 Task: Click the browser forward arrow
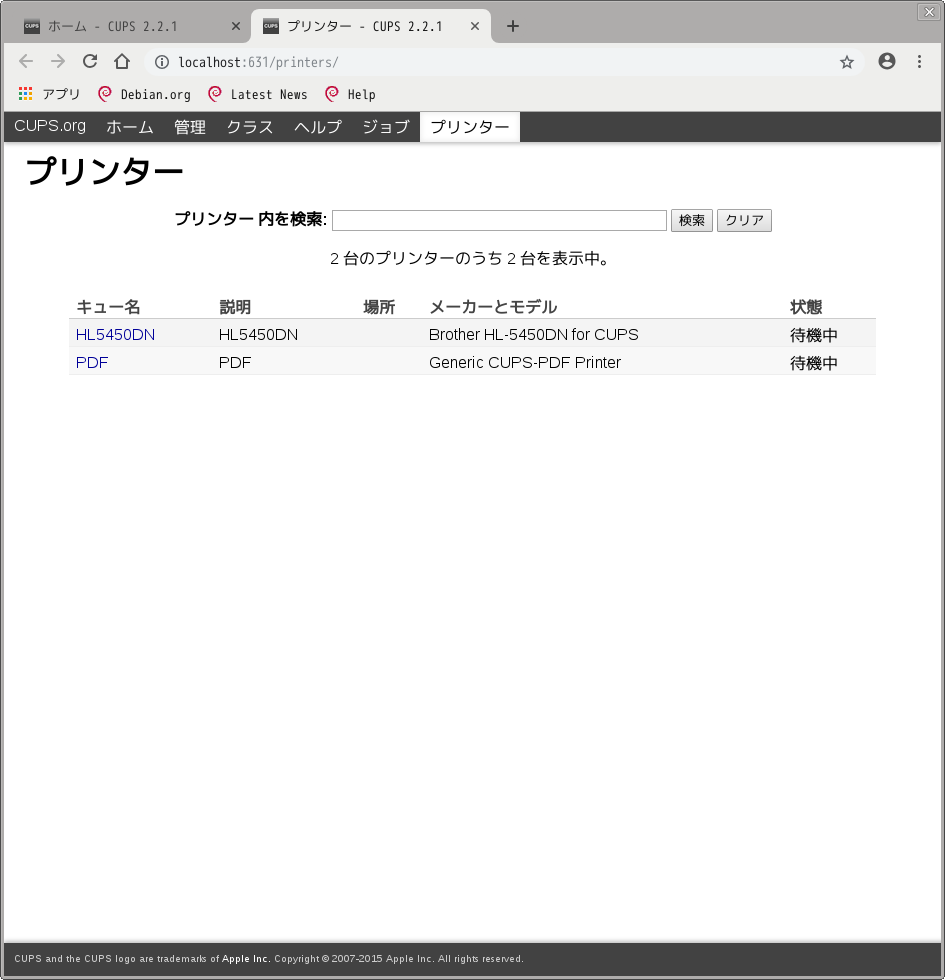pyautogui.click(x=58, y=61)
